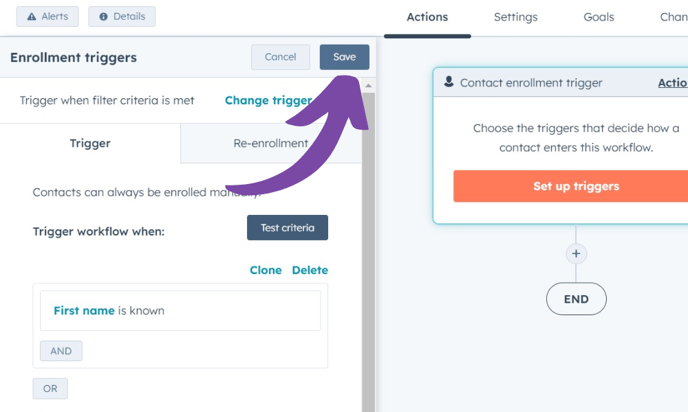Viewport: 688px width, 412px height.
Task: Click the Alerts warning triangle icon
Action: pyautogui.click(x=32, y=17)
